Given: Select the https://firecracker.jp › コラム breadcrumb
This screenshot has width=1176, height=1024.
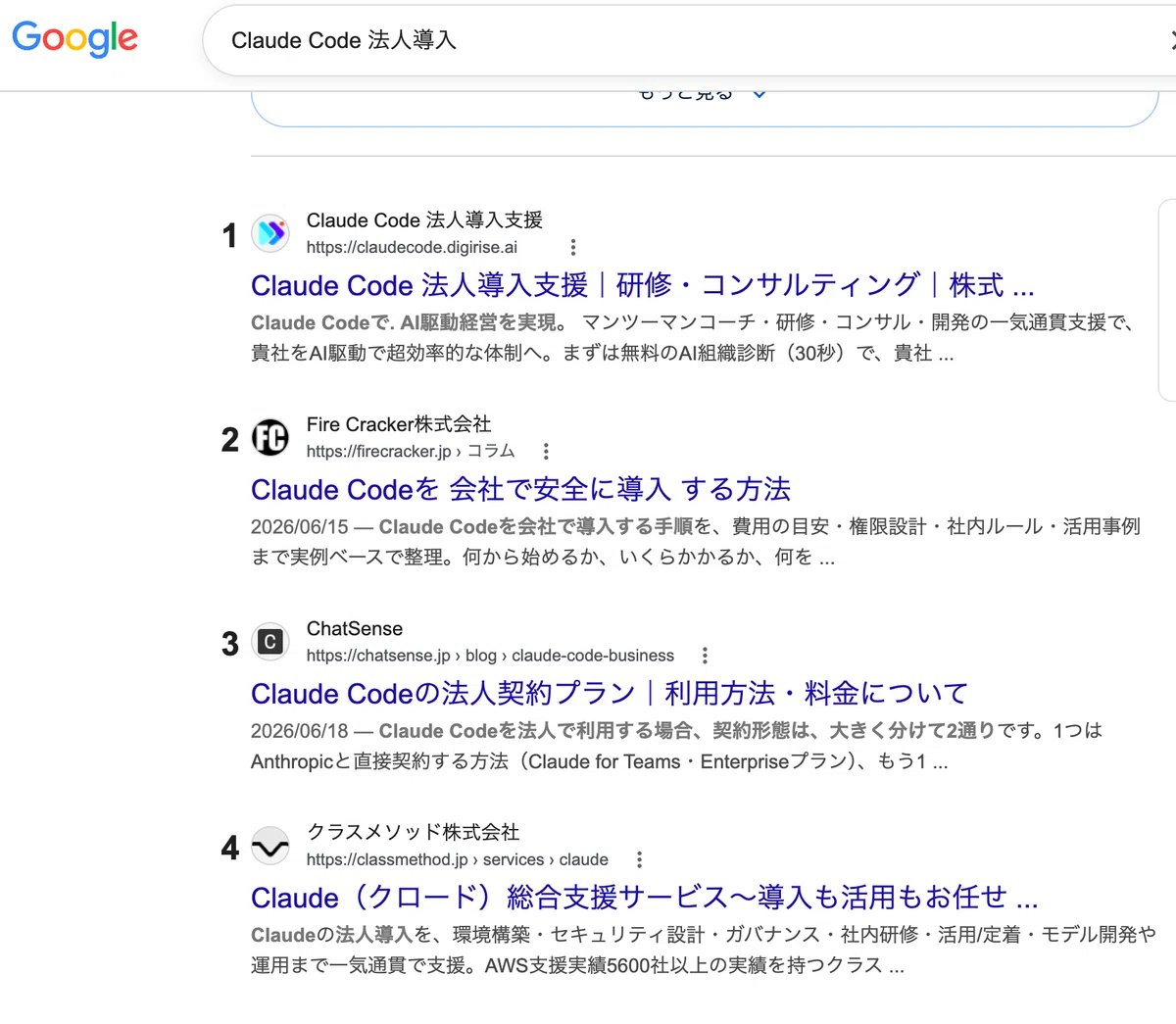Looking at the screenshot, I should point(411,452).
